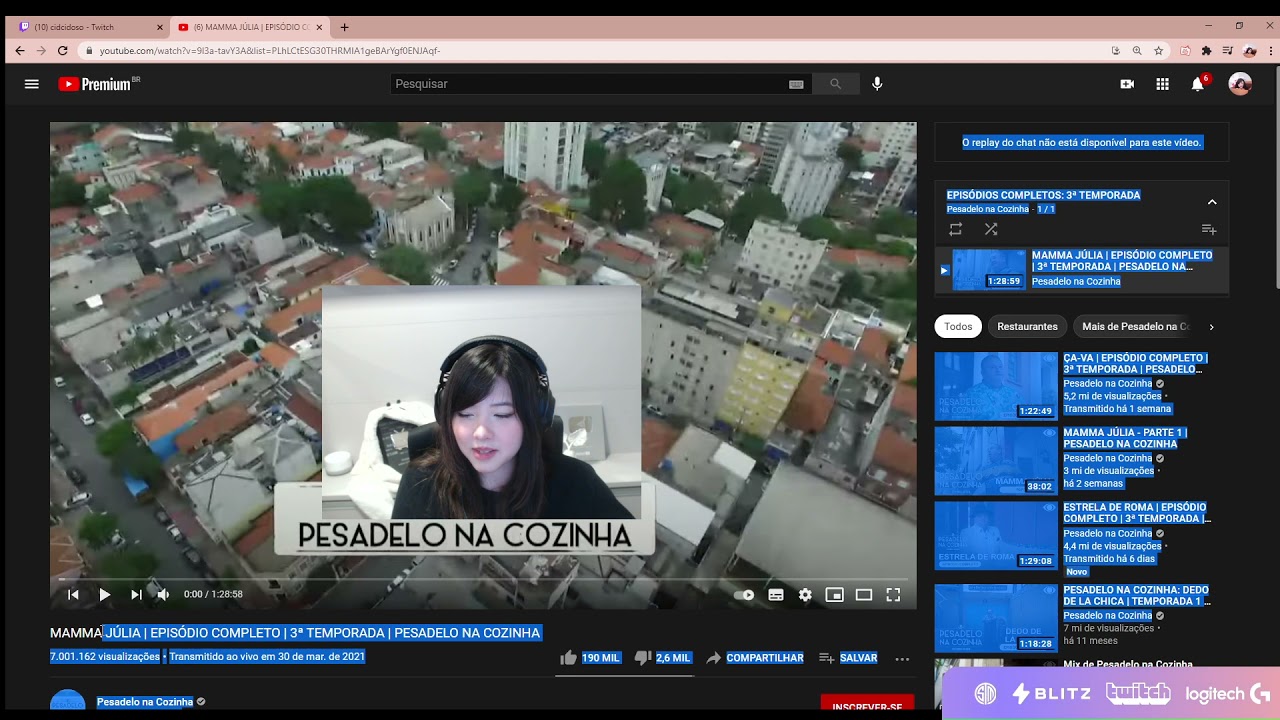The image size is (1280, 720).
Task: Open the on-screen keyboard in search box
Action: pos(796,84)
